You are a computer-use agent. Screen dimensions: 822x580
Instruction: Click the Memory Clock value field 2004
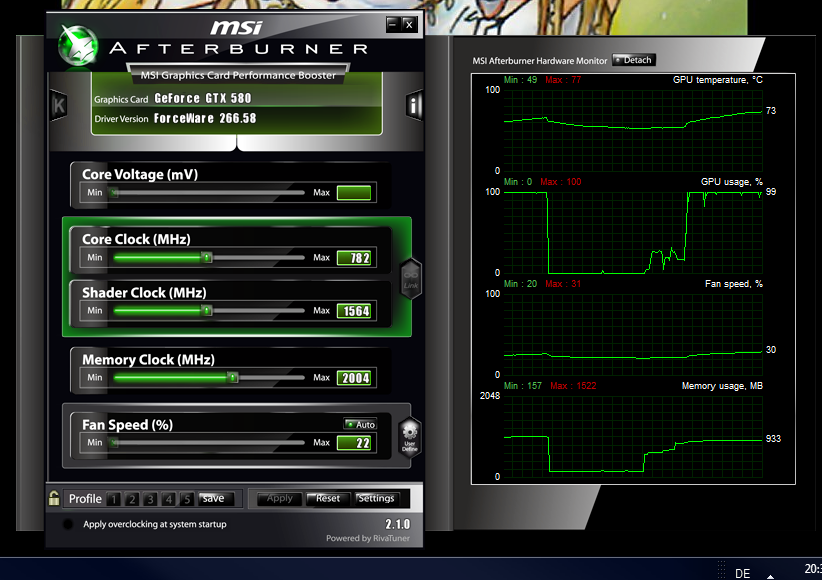click(x=354, y=378)
